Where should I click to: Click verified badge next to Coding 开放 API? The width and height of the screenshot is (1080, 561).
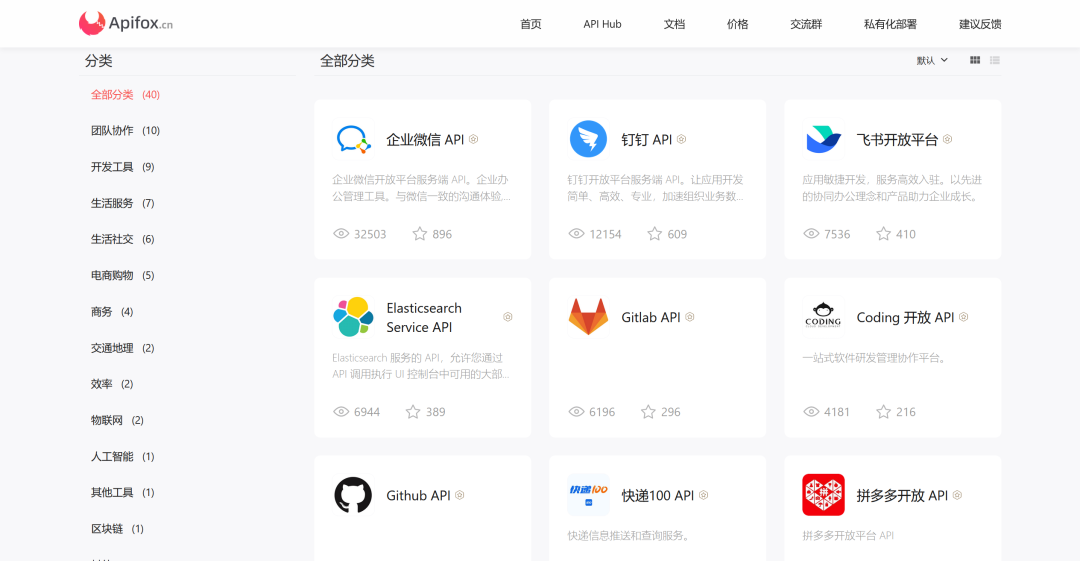tap(964, 317)
